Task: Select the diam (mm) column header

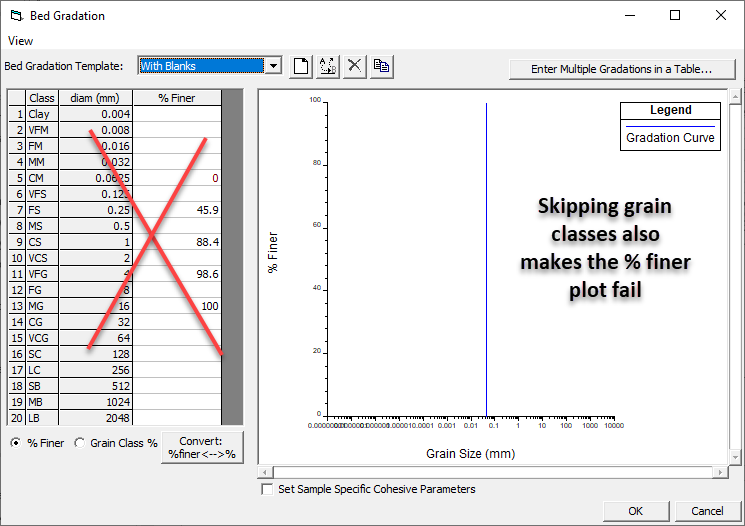Action: click(95, 98)
